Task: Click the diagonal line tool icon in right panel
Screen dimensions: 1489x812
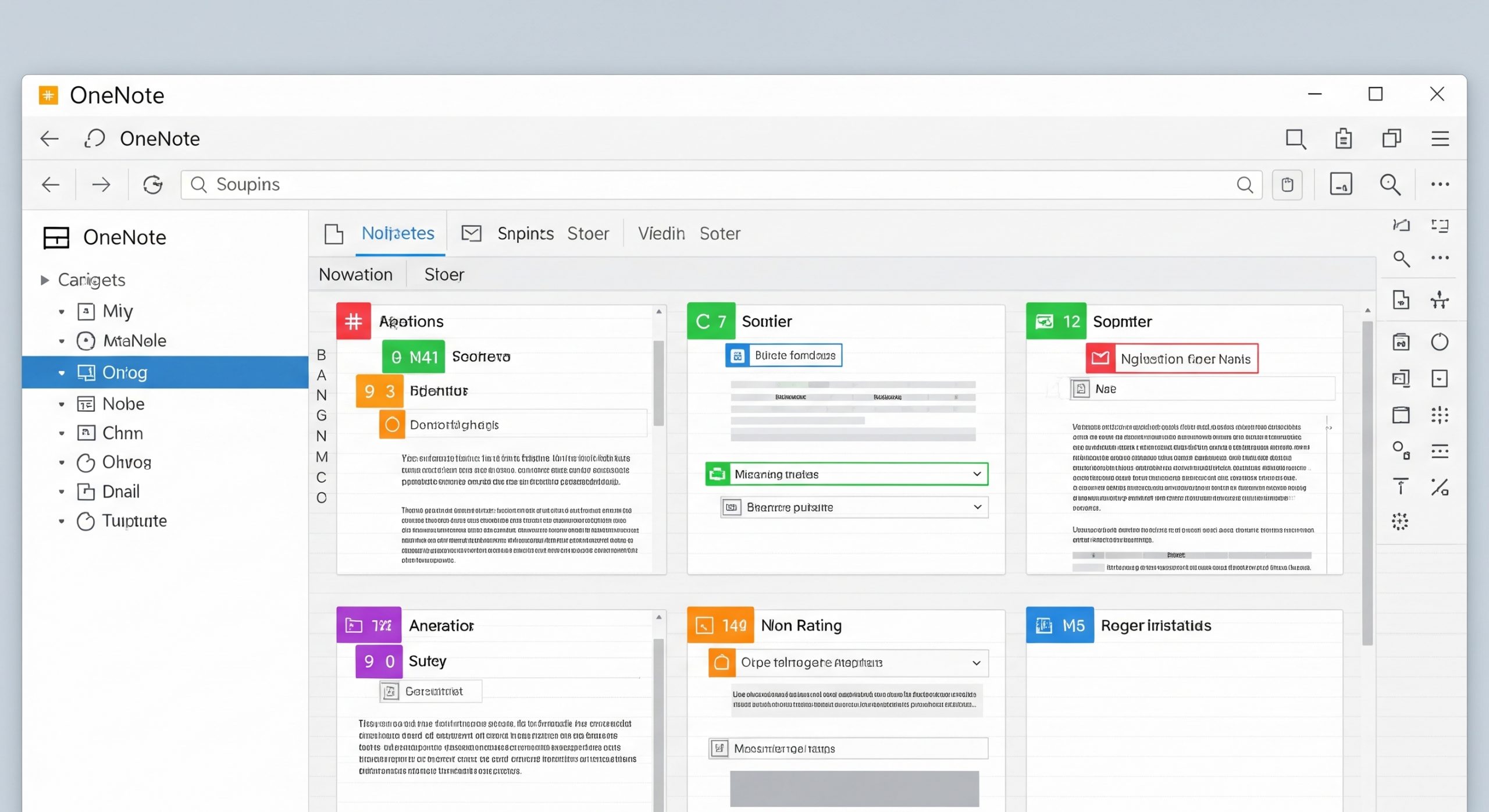Action: click(1440, 486)
